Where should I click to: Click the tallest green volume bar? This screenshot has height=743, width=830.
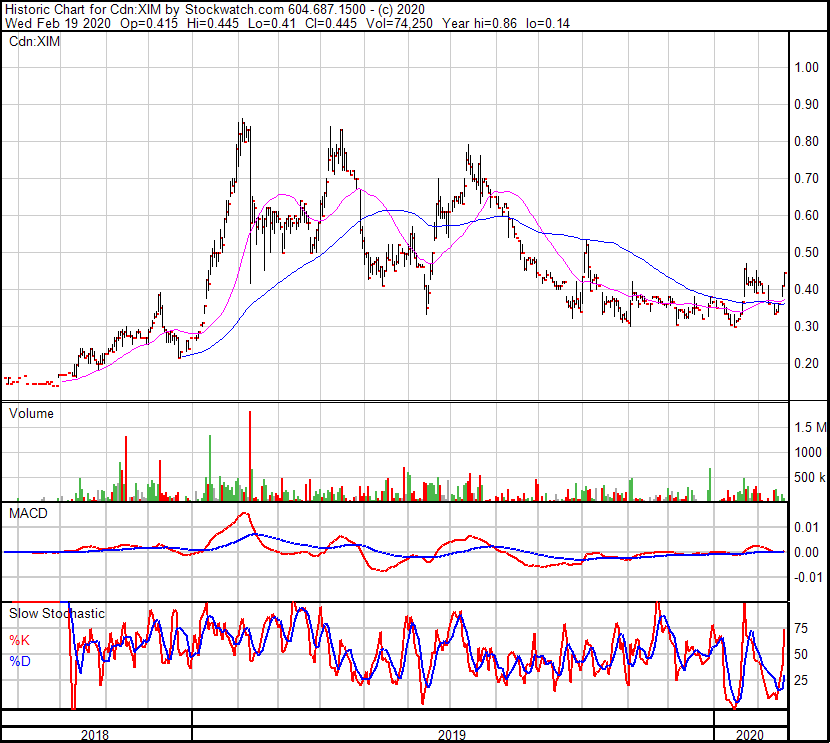point(210,468)
